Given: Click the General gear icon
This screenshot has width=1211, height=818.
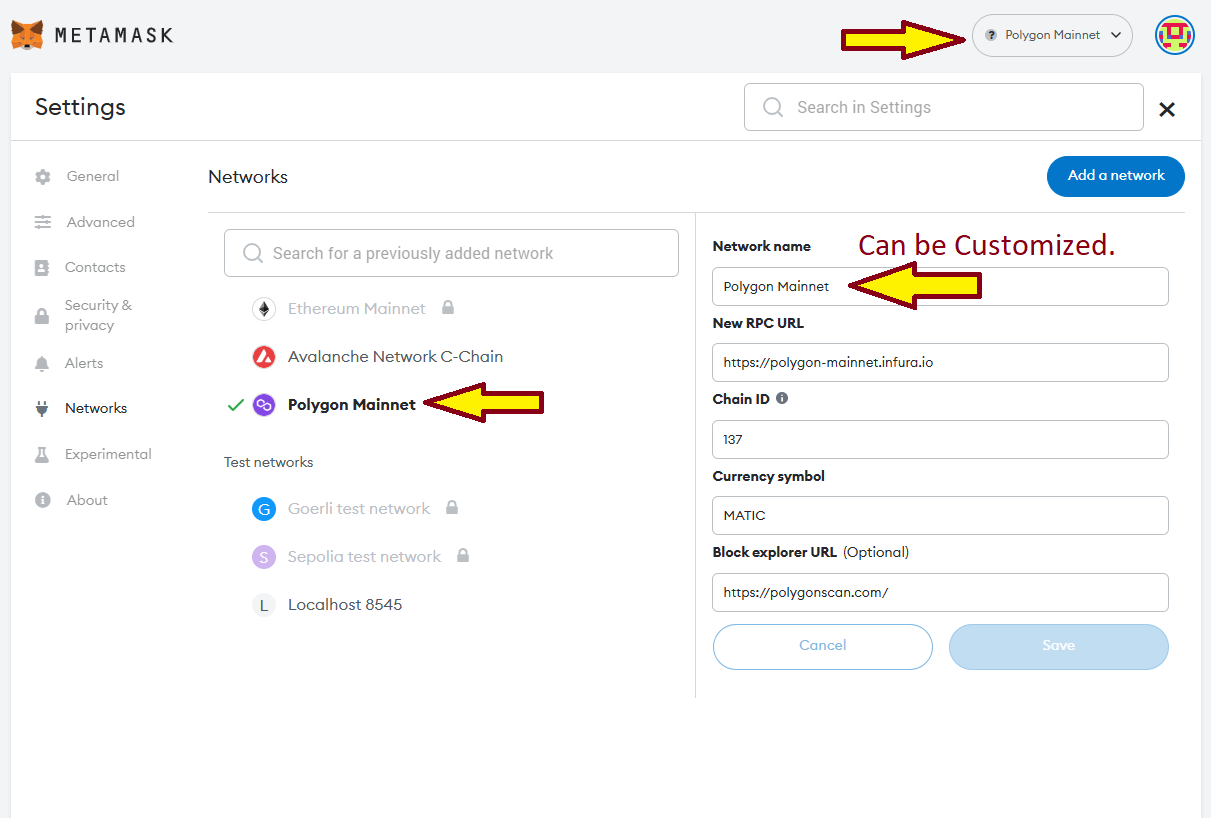Looking at the screenshot, I should click(42, 177).
